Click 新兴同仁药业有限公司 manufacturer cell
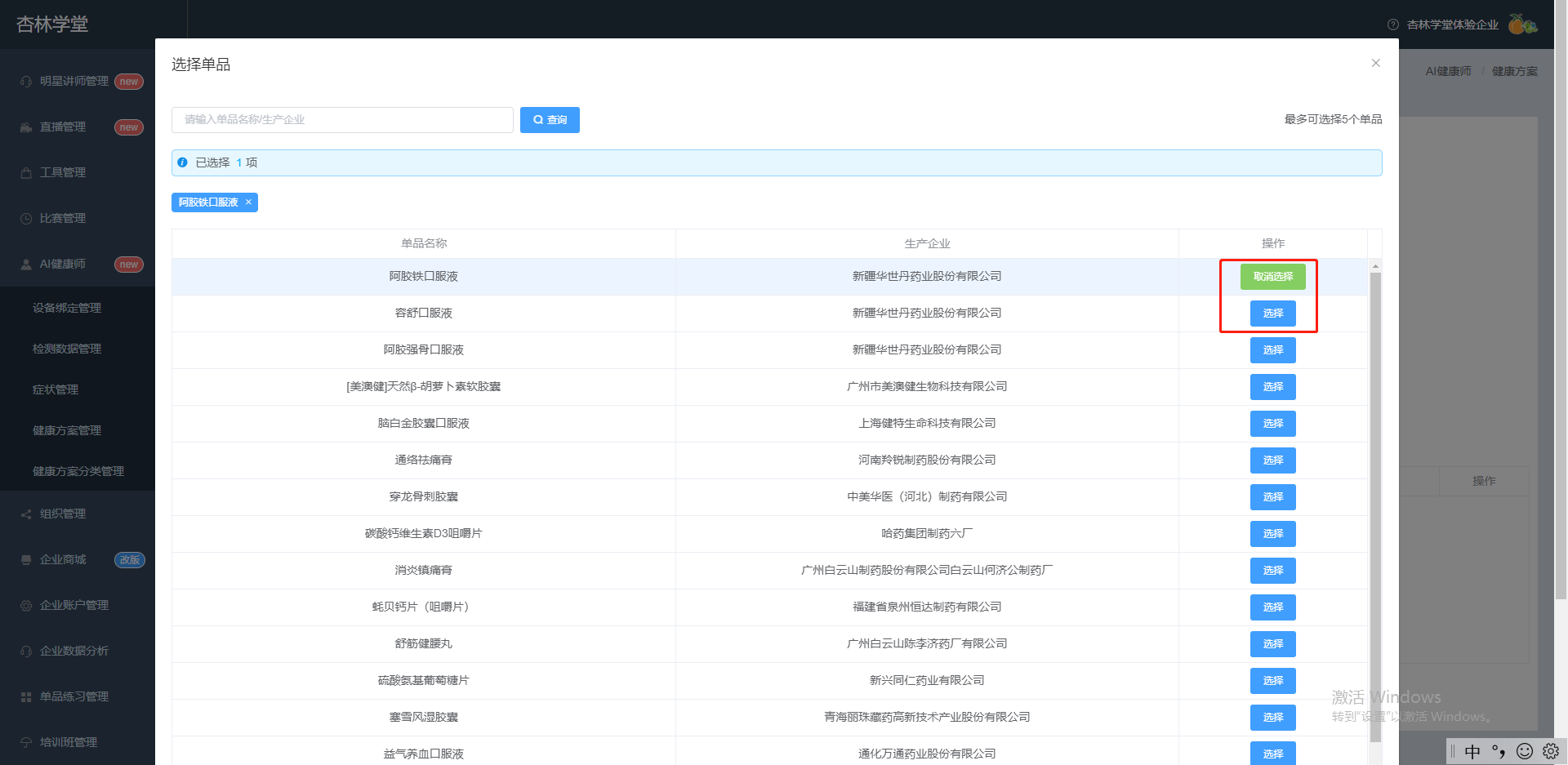The height and width of the screenshot is (765, 1568). tap(927, 681)
